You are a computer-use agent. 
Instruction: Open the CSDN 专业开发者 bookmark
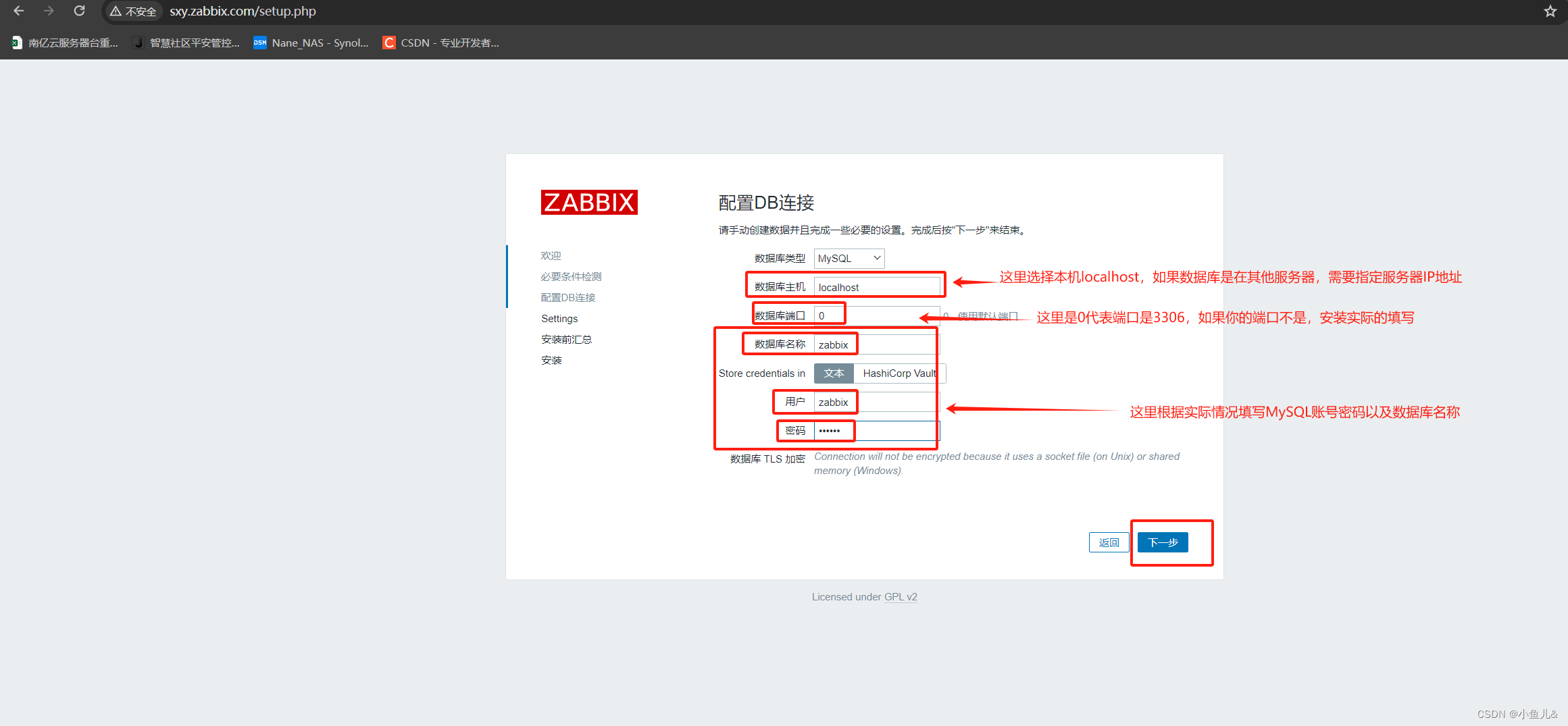point(441,43)
